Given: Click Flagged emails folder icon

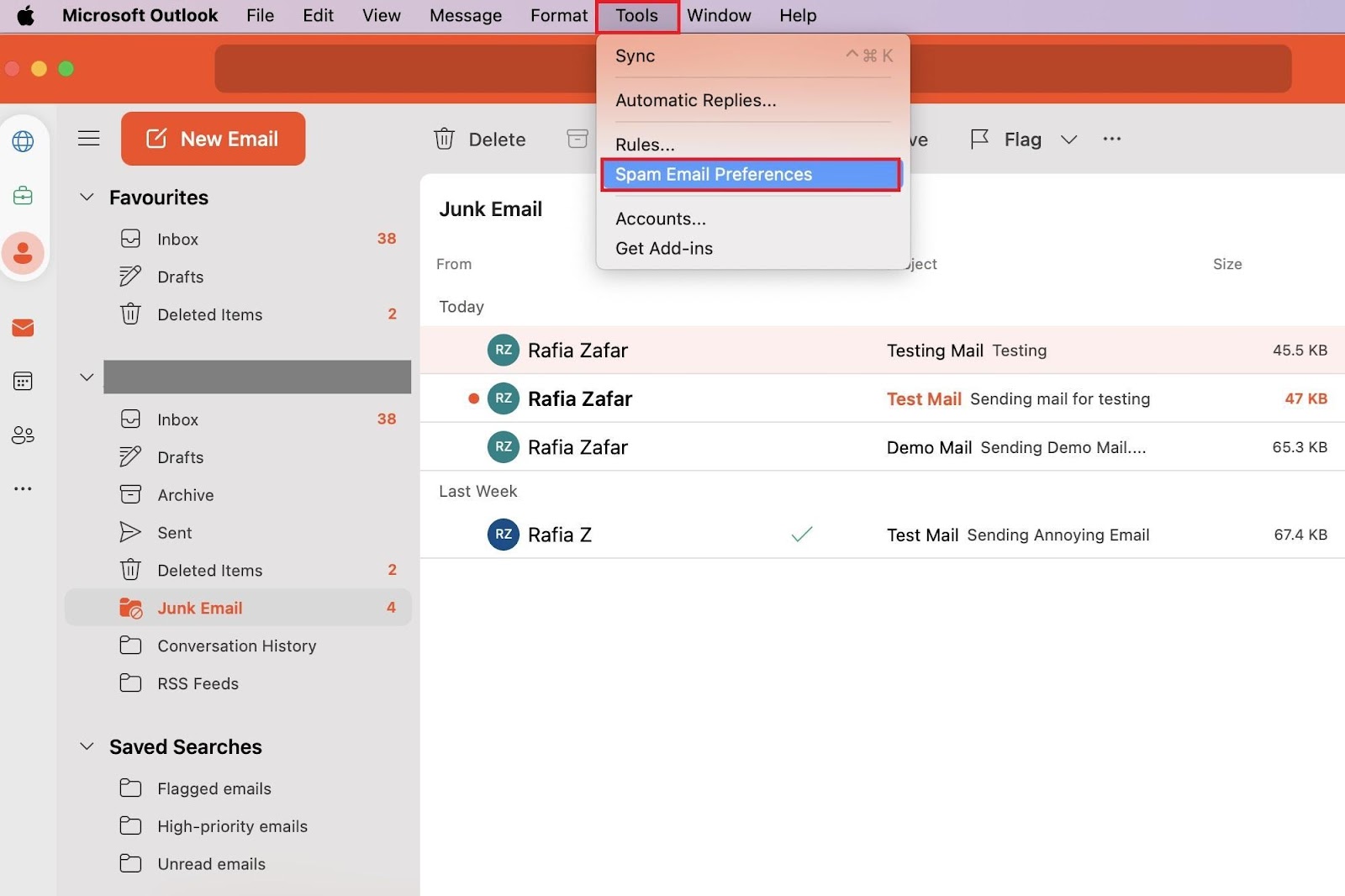Looking at the screenshot, I should (130, 788).
